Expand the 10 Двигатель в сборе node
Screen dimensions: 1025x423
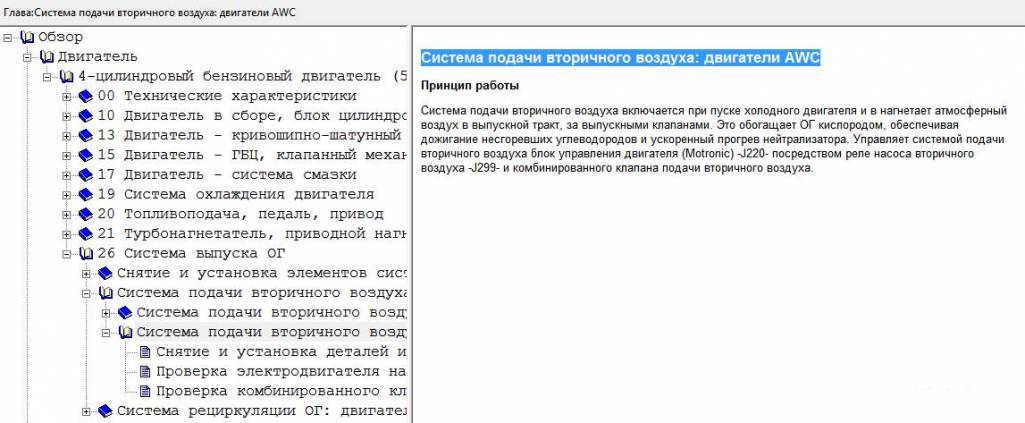click(67, 116)
